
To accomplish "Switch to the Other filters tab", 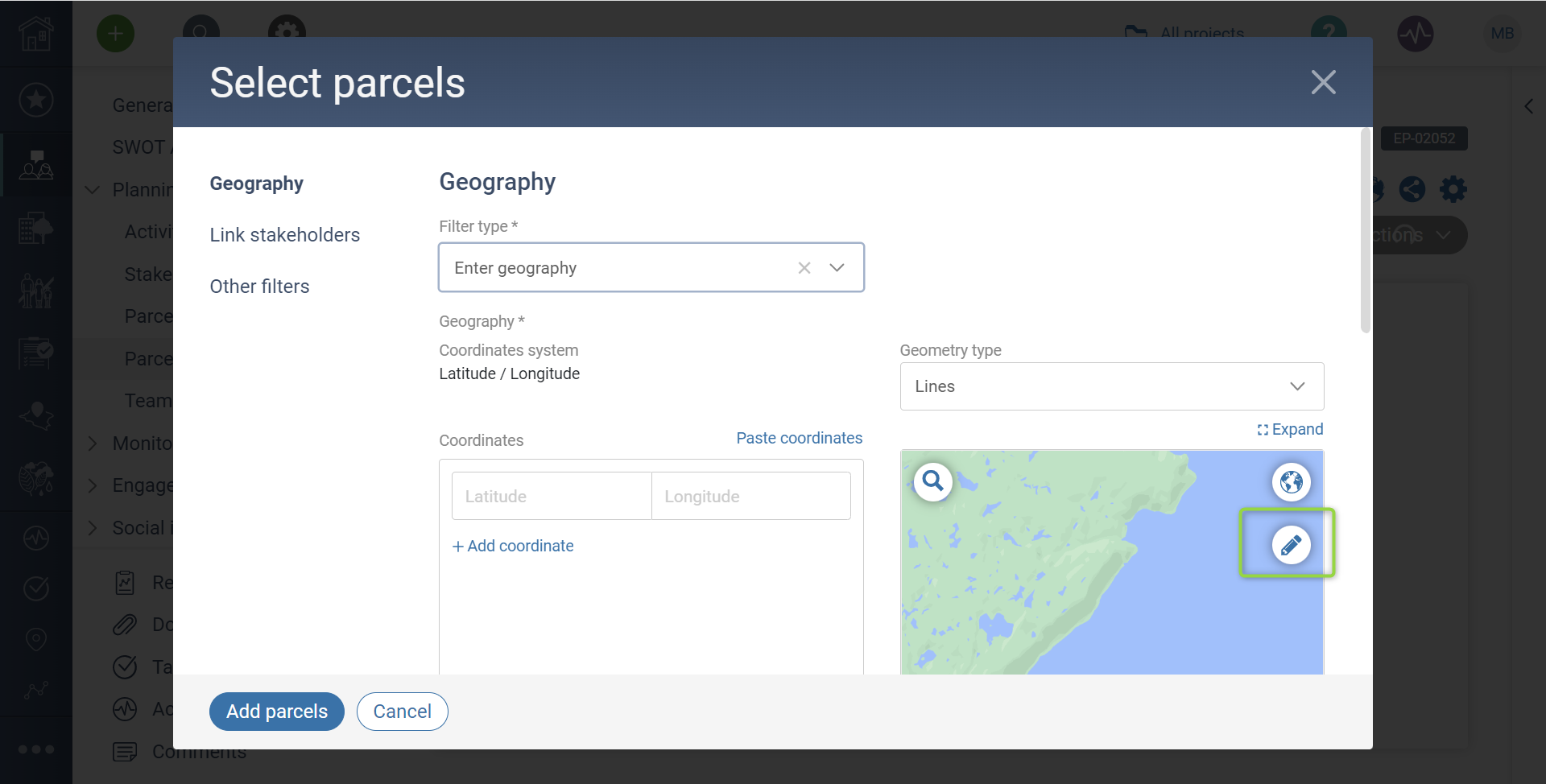I will coord(259,287).
